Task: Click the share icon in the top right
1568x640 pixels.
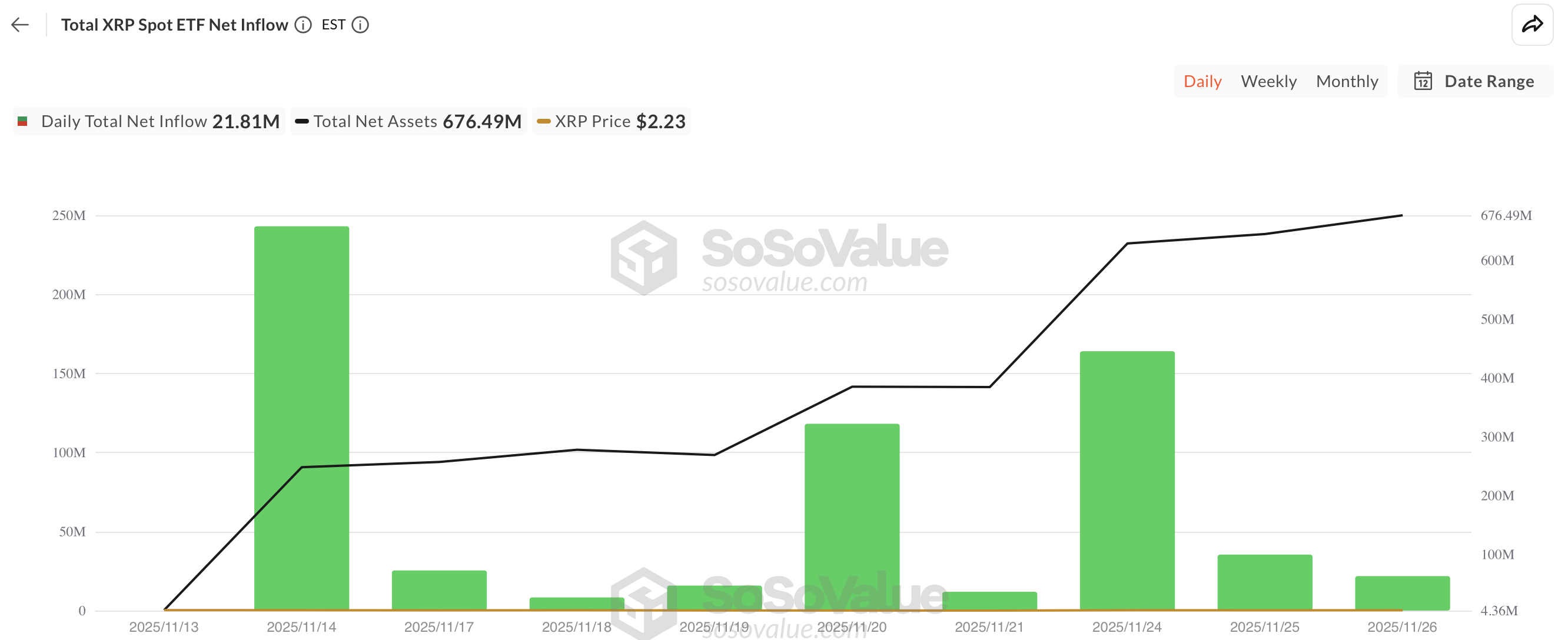Action: [1533, 24]
